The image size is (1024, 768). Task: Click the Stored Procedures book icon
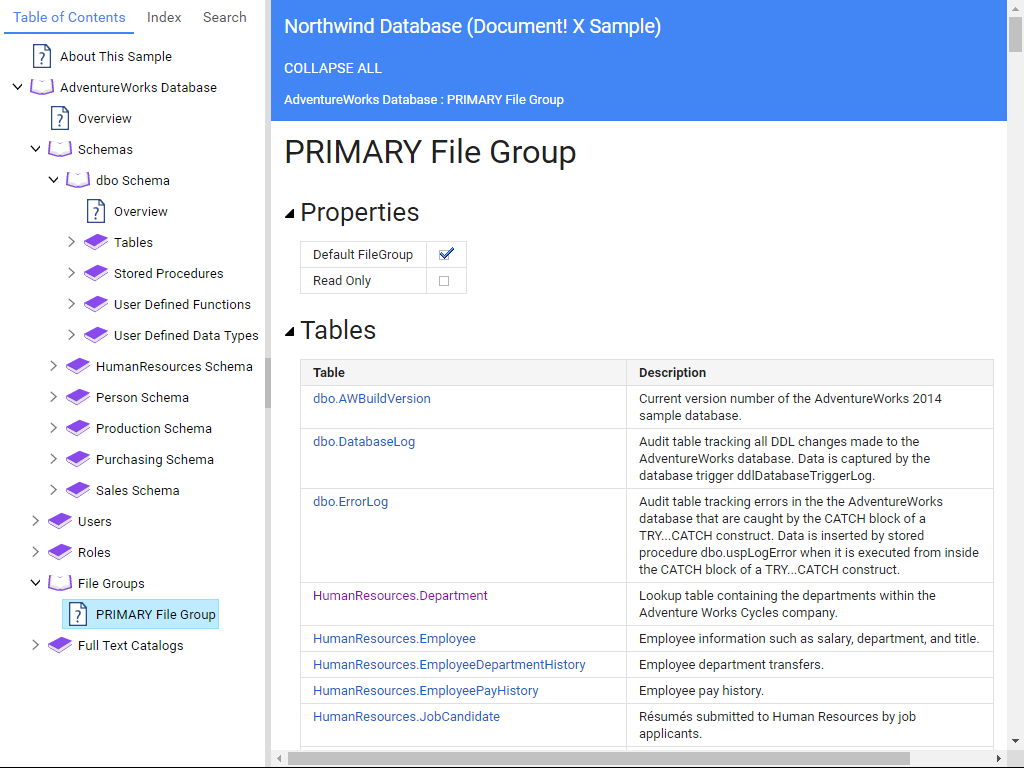pyautogui.click(x=96, y=273)
